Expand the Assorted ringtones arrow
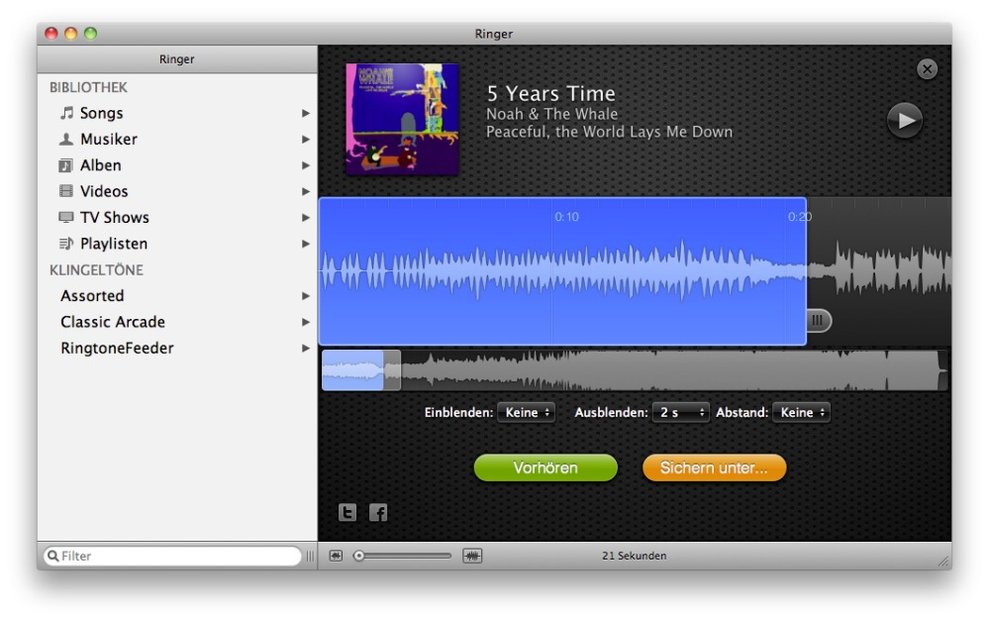Viewport: 989px width, 621px height. [306, 296]
